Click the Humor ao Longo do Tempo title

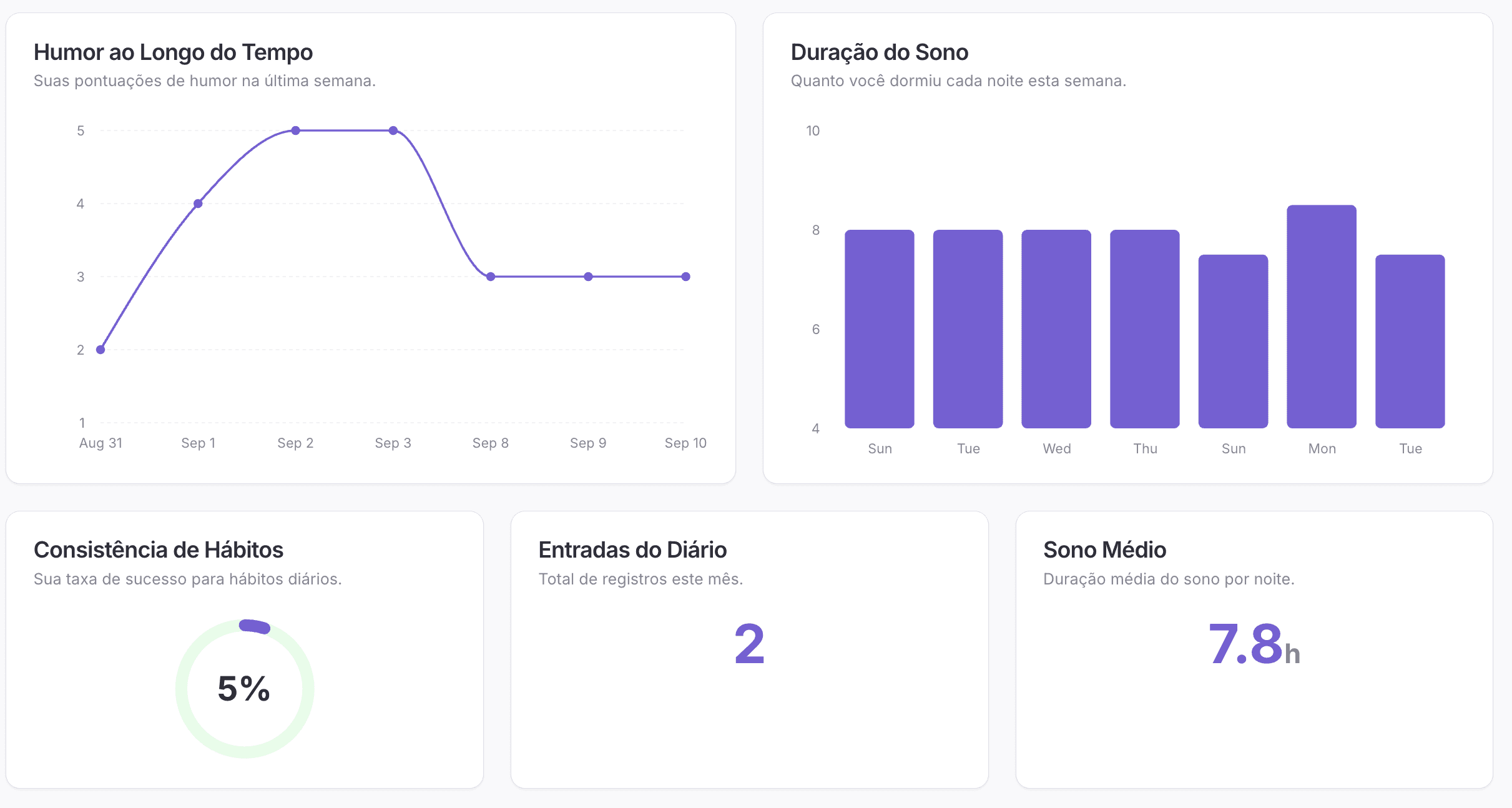click(x=173, y=52)
